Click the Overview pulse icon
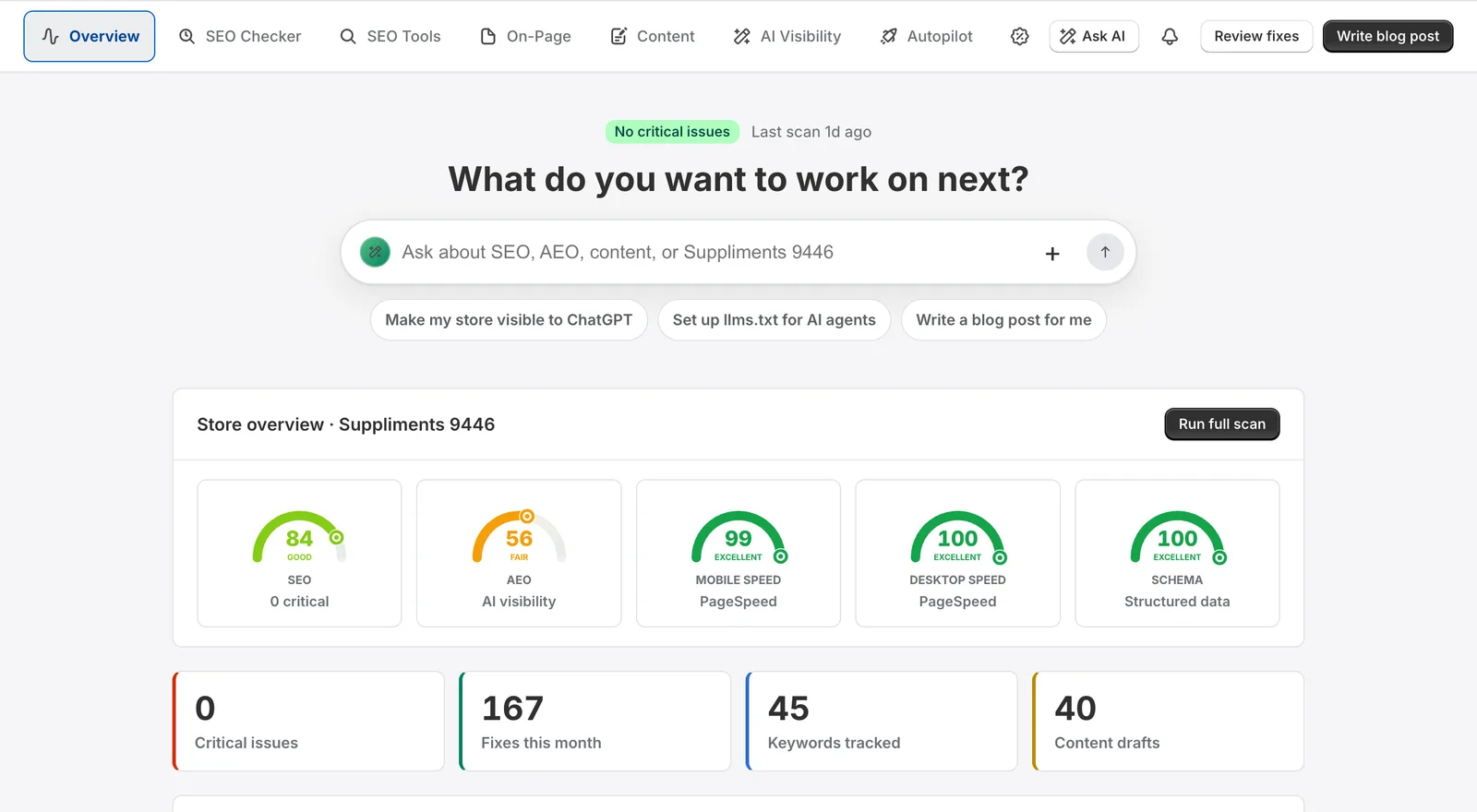 point(51,36)
